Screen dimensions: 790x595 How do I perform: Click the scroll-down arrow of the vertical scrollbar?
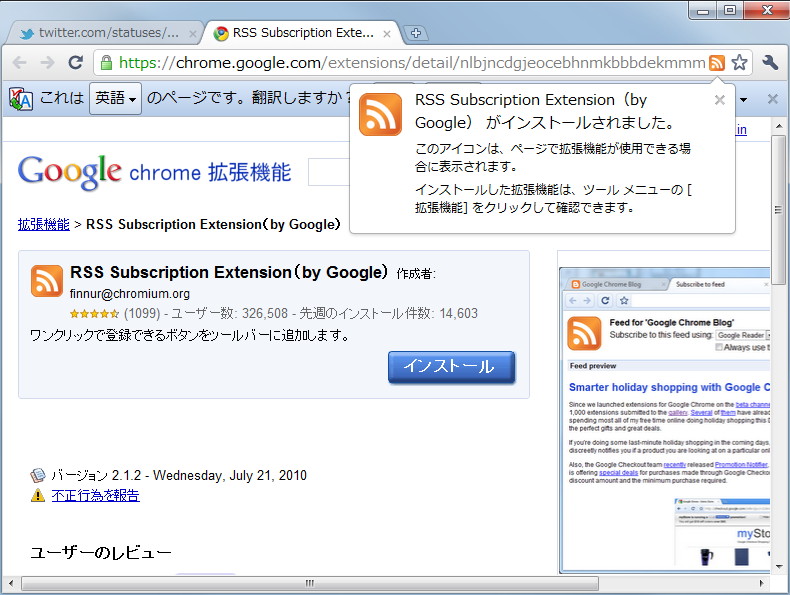point(779,567)
